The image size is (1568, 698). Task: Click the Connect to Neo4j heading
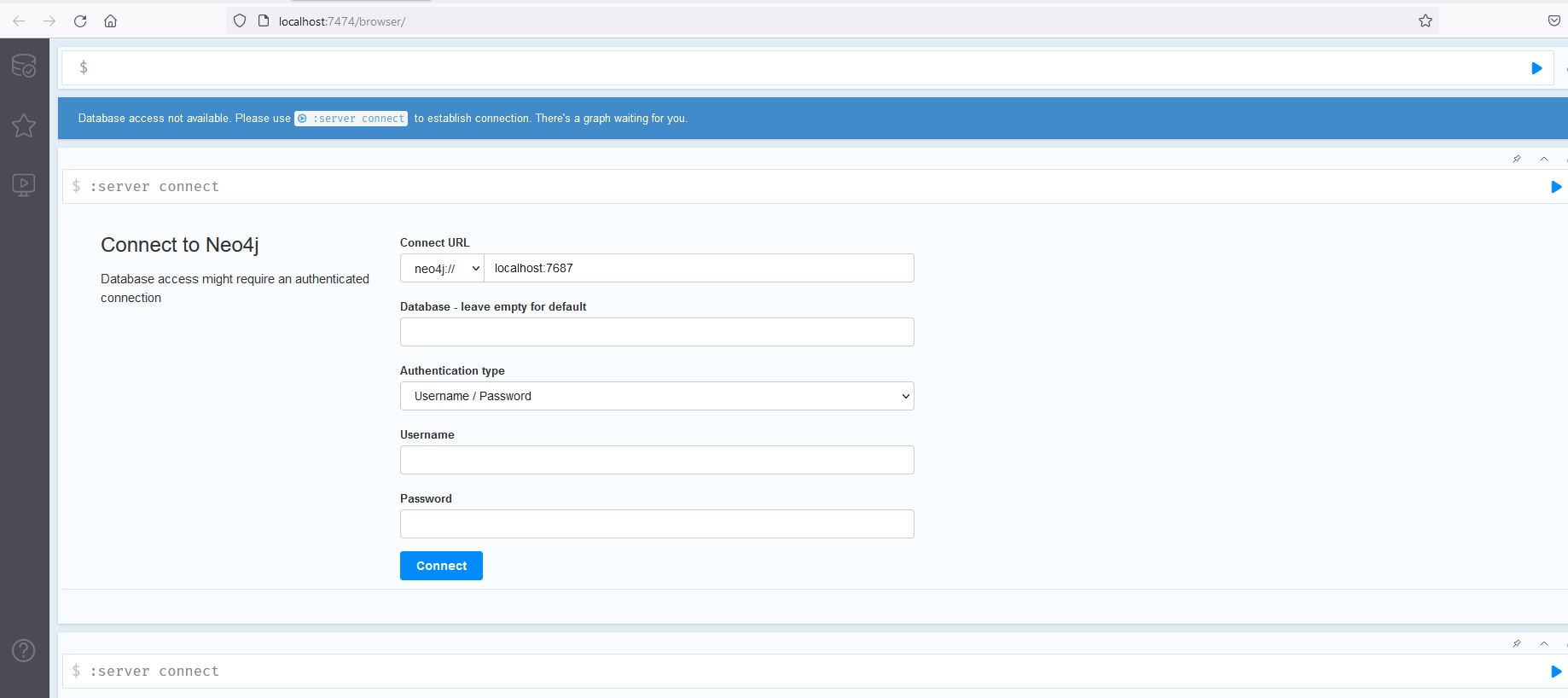pyautogui.click(x=180, y=245)
